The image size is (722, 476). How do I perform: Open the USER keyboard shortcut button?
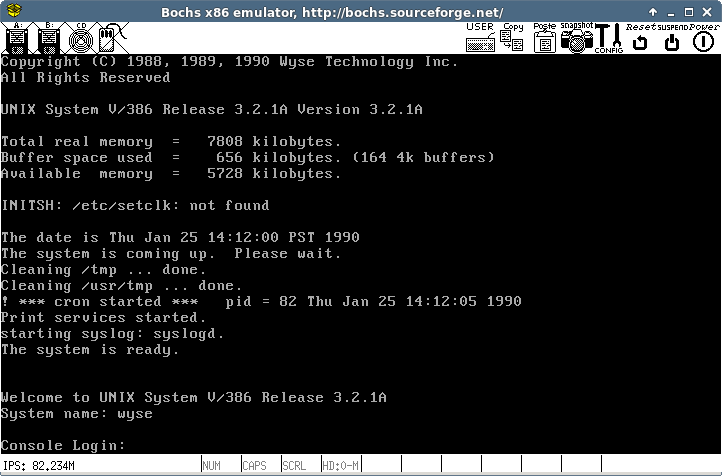[x=480, y=37]
